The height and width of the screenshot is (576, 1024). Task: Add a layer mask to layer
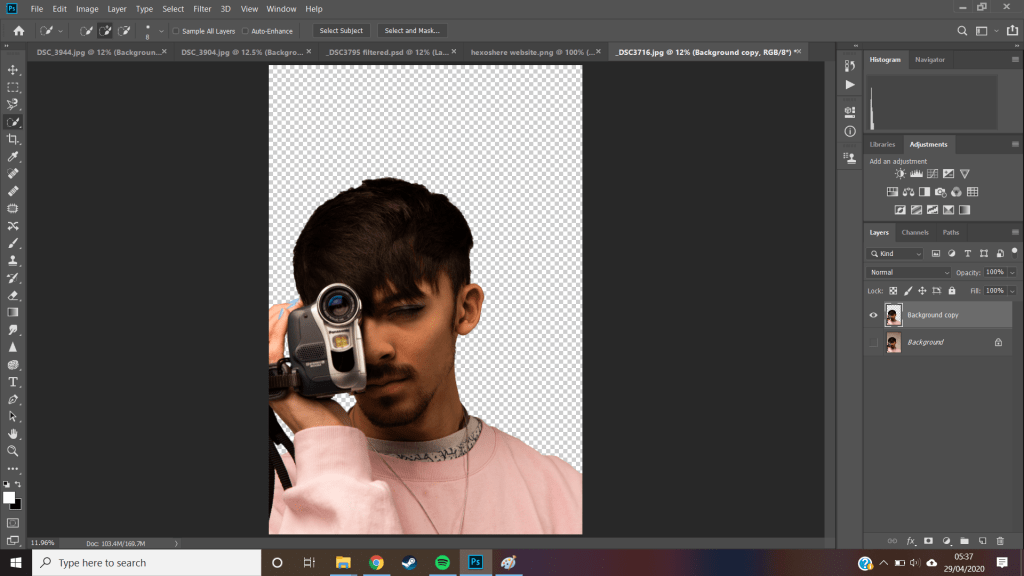coord(928,541)
